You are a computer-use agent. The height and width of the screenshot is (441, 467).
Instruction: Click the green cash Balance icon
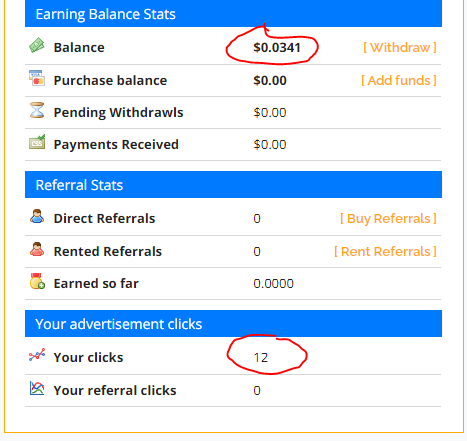[x=37, y=45]
